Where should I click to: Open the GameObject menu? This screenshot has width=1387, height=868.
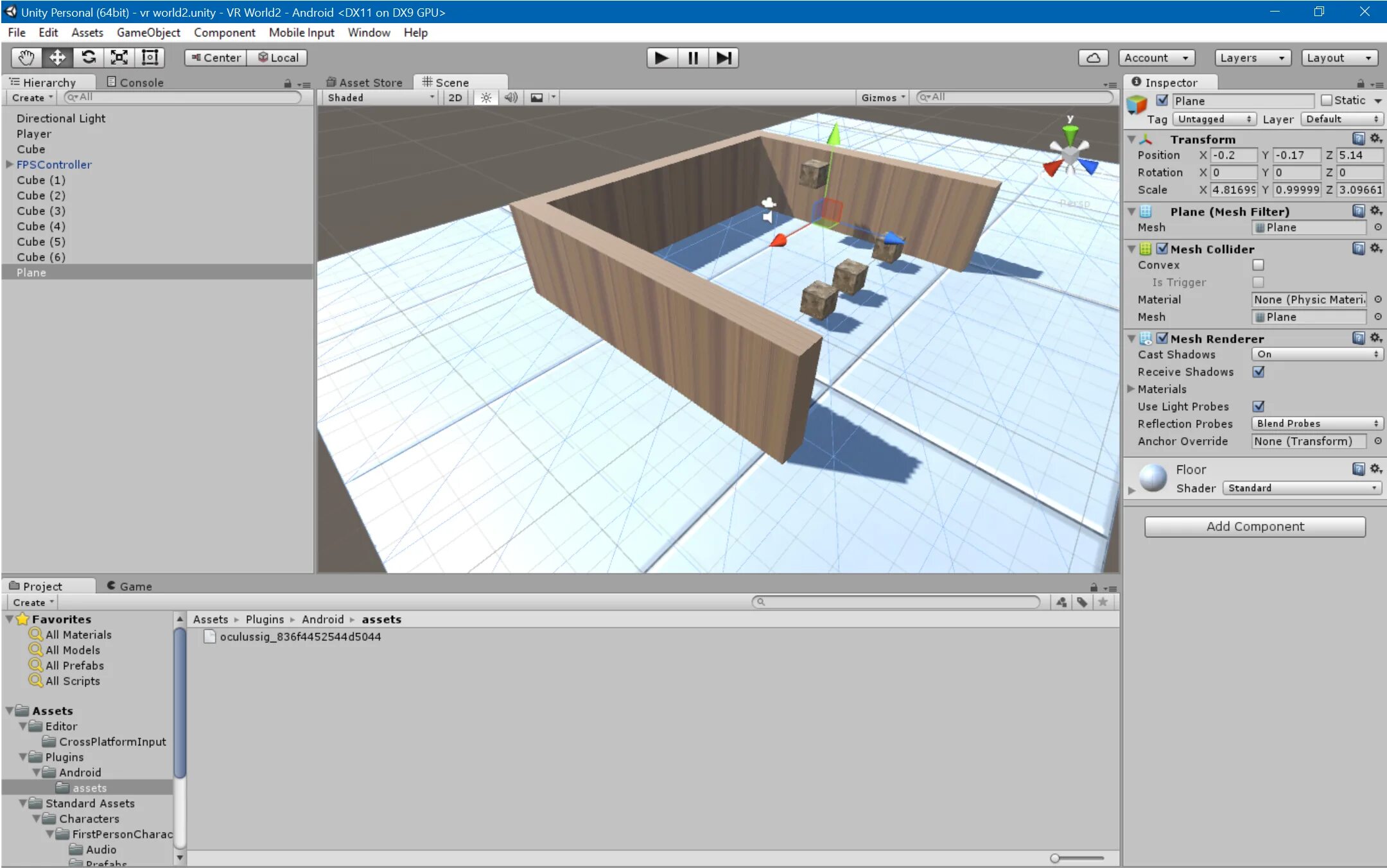148,32
